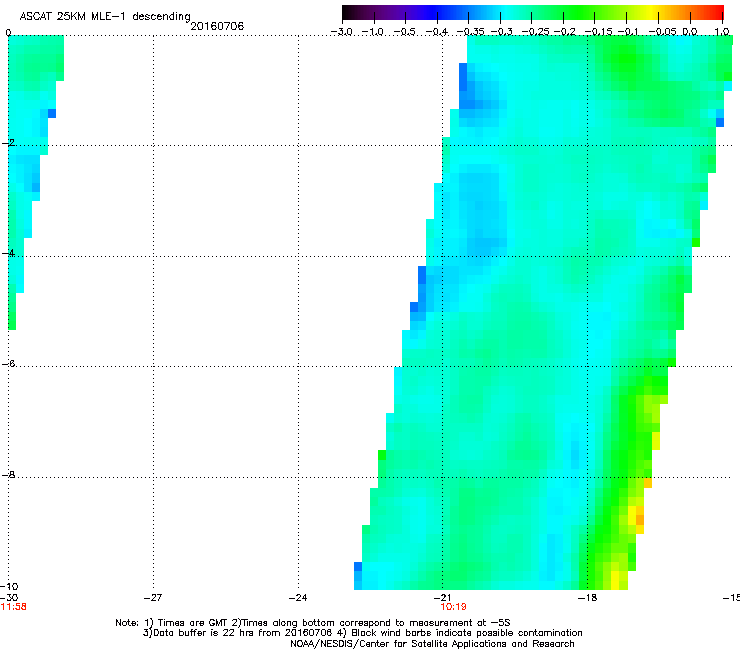Screen dimensions: 740x650
Task: Click the longitude axis label "-21"
Action: [x=442, y=598]
